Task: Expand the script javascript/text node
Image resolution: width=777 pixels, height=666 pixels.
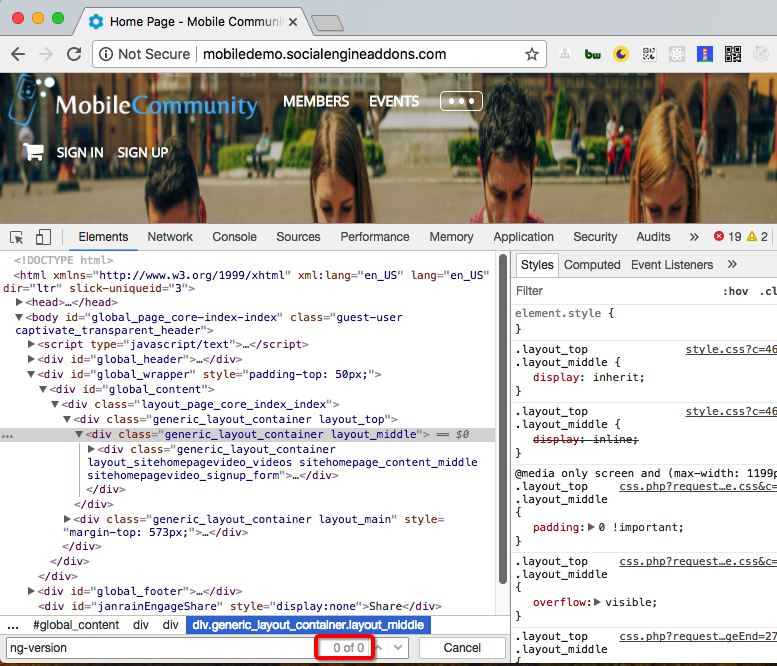Action: (31, 344)
